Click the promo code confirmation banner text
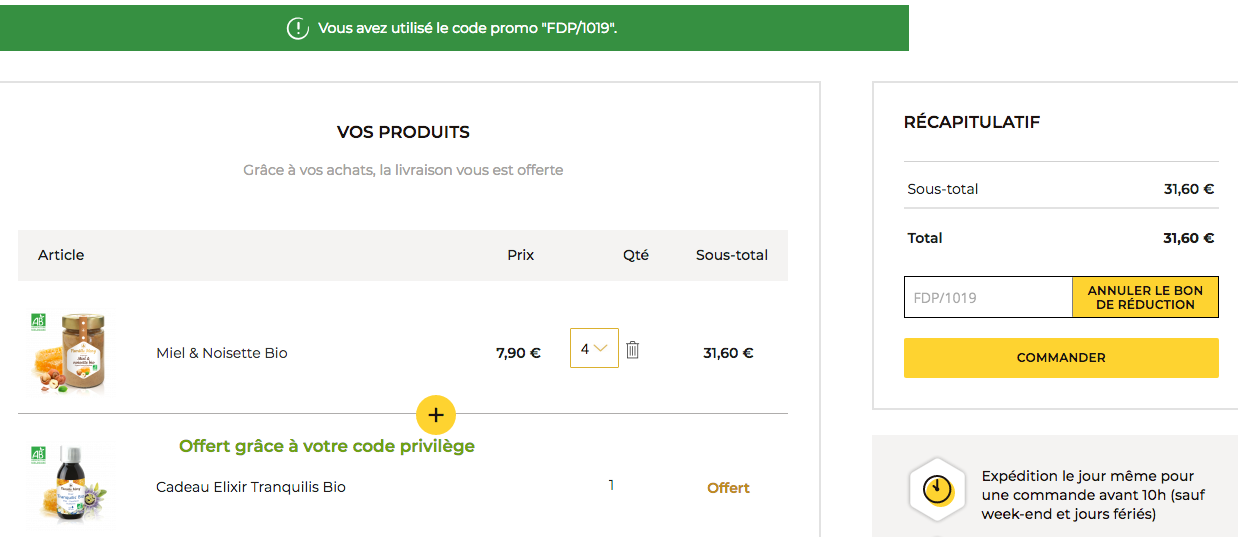 pyautogui.click(x=467, y=28)
